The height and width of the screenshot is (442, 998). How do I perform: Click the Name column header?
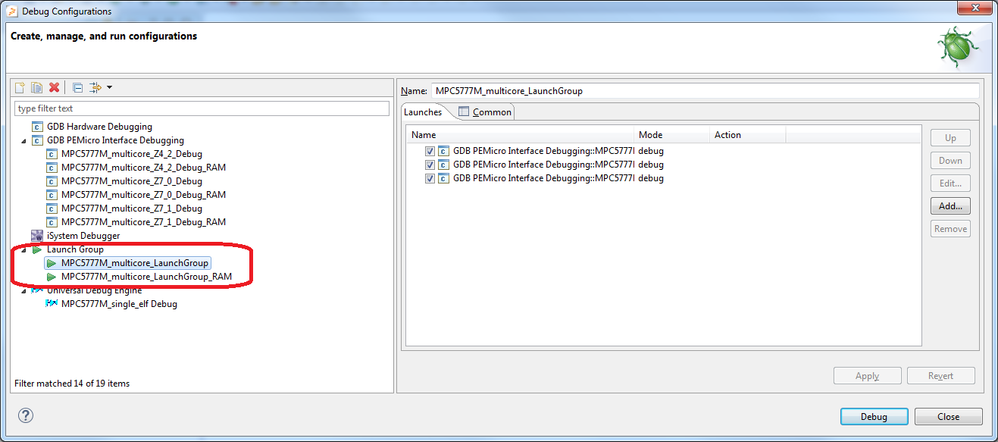point(520,135)
